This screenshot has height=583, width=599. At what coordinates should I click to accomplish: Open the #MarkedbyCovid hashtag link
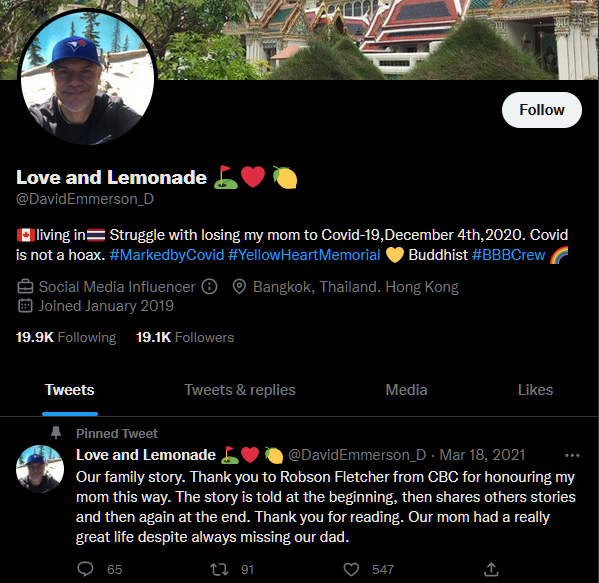pyautogui.click(x=167, y=255)
